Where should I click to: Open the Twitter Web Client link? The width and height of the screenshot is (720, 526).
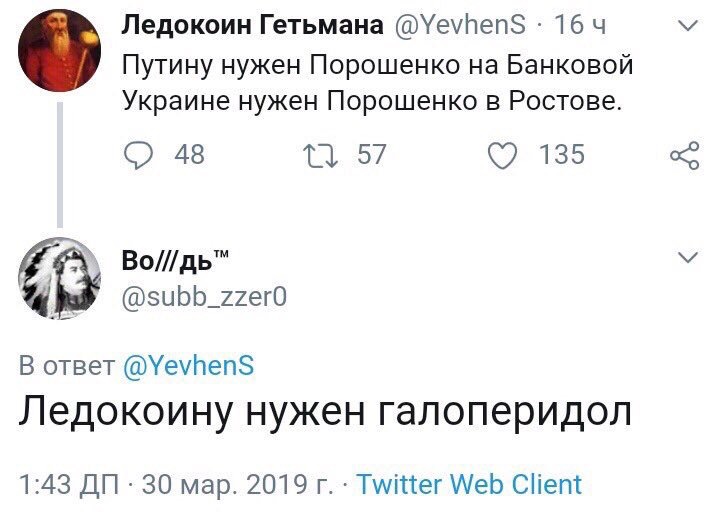469,485
